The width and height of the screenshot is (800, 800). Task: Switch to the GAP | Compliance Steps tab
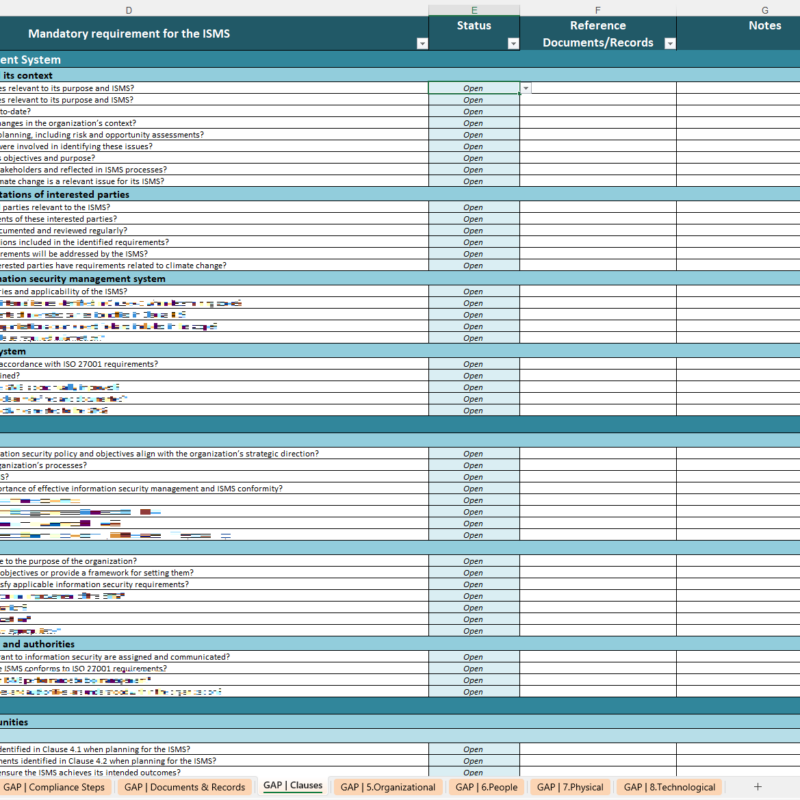click(48, 787)
